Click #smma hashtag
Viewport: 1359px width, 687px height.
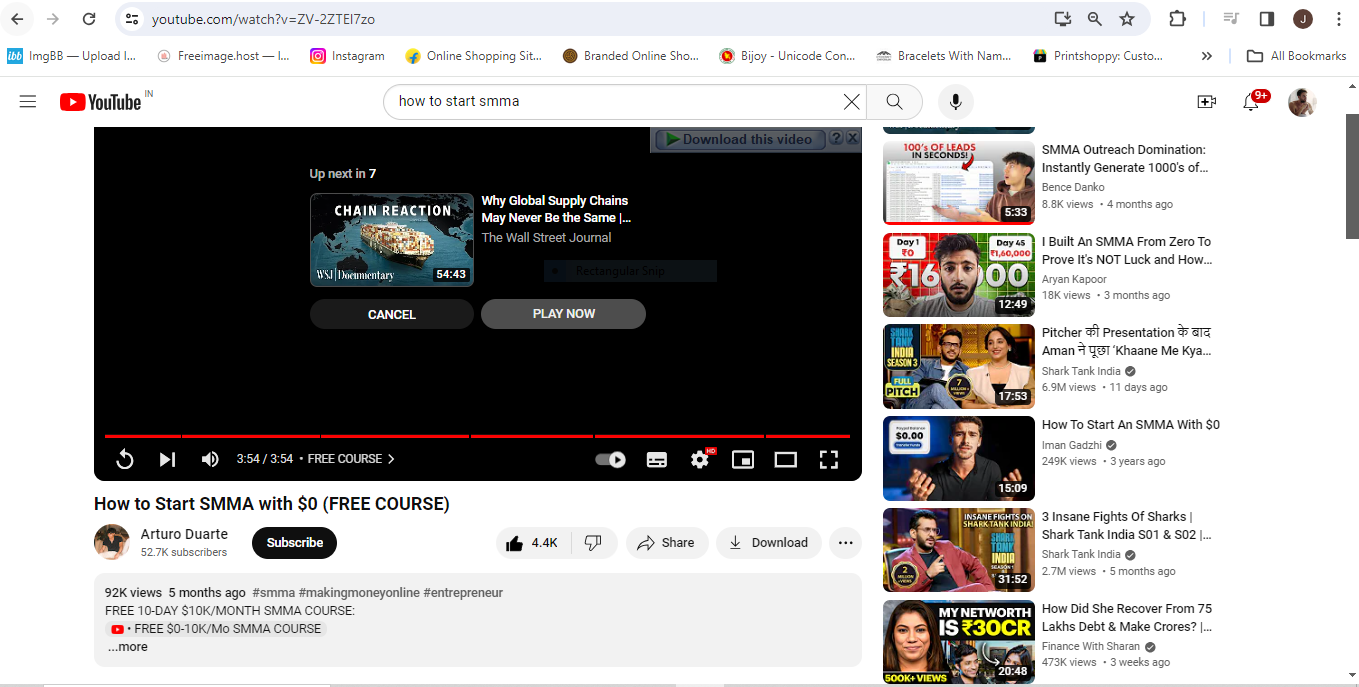(x=273, y=592)
